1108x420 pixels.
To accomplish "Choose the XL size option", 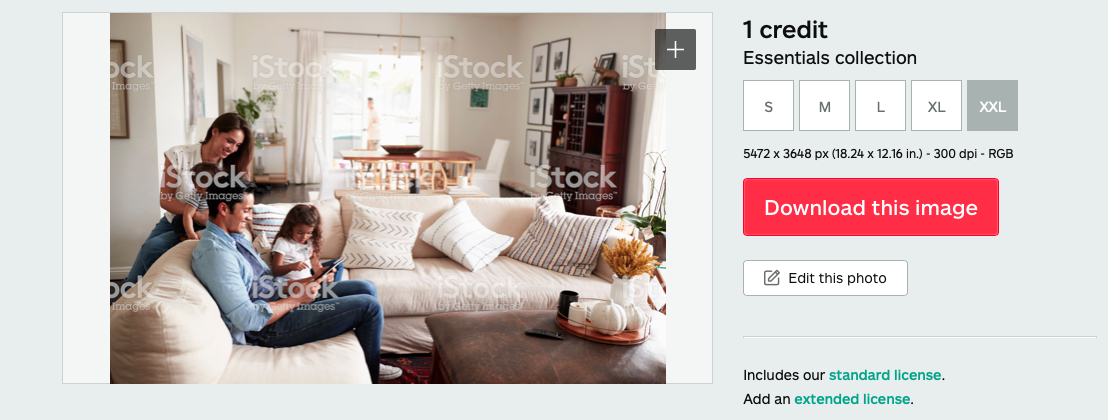I will pyautogui.click(x=936, y=105).
